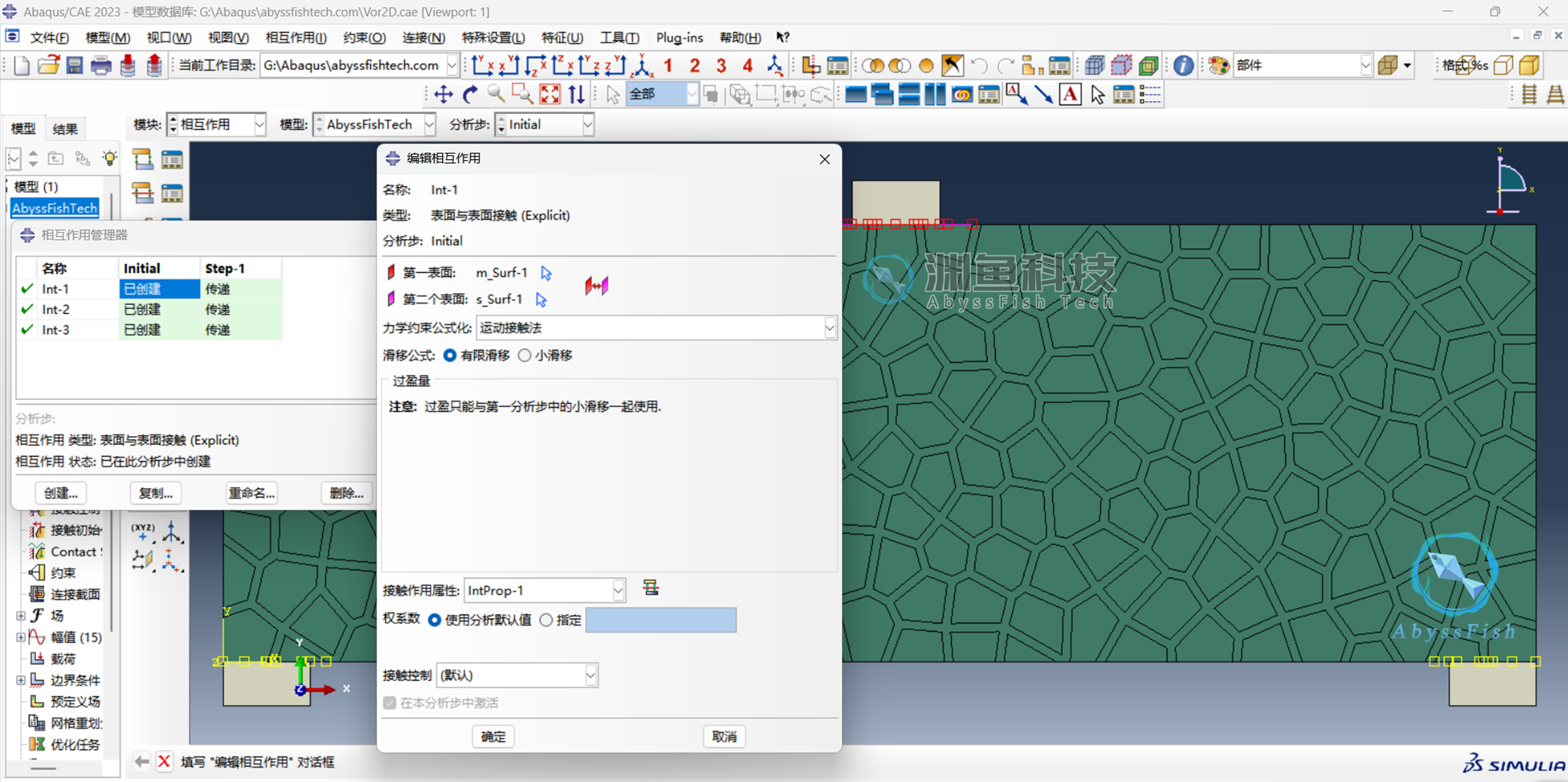Switch to the 模型 tab
Screen dimensions: 1568x782
pyautogui.click(x=23, y=129)
